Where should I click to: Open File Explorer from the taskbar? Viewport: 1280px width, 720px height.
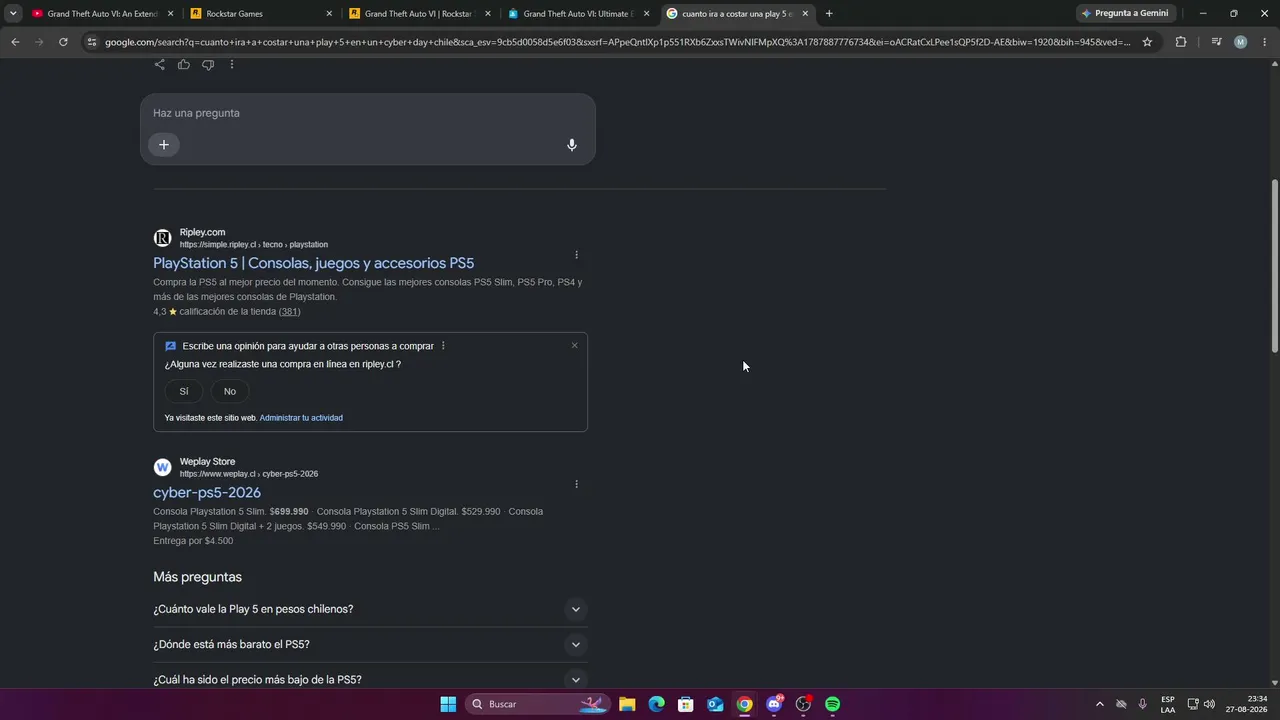coord(627,704)
